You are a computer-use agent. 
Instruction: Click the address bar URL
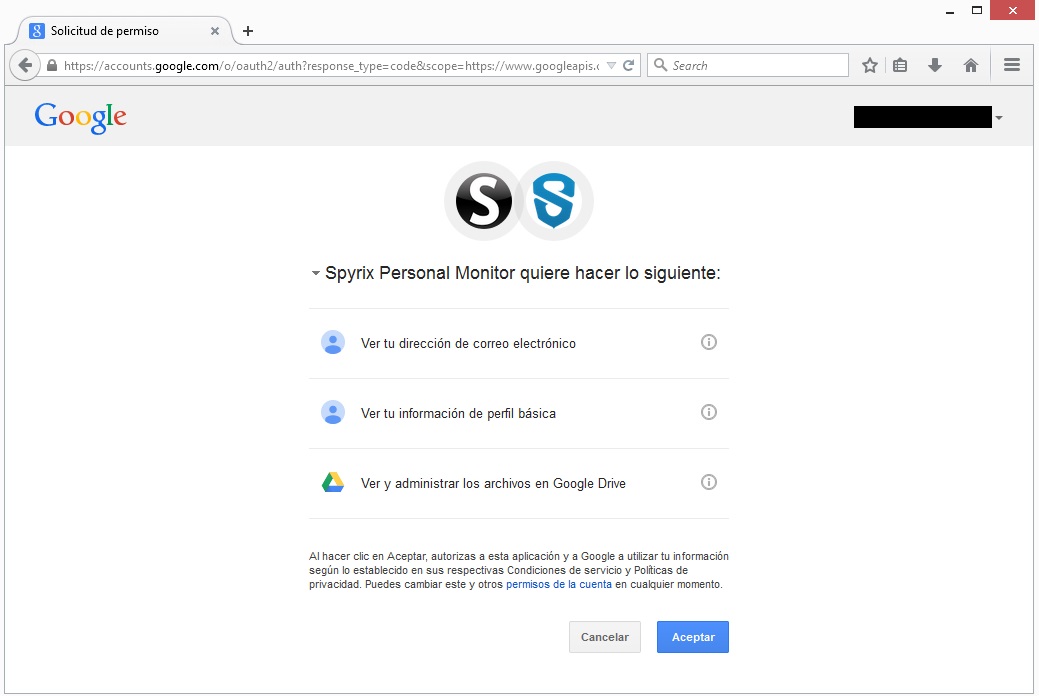click(331, 65)
